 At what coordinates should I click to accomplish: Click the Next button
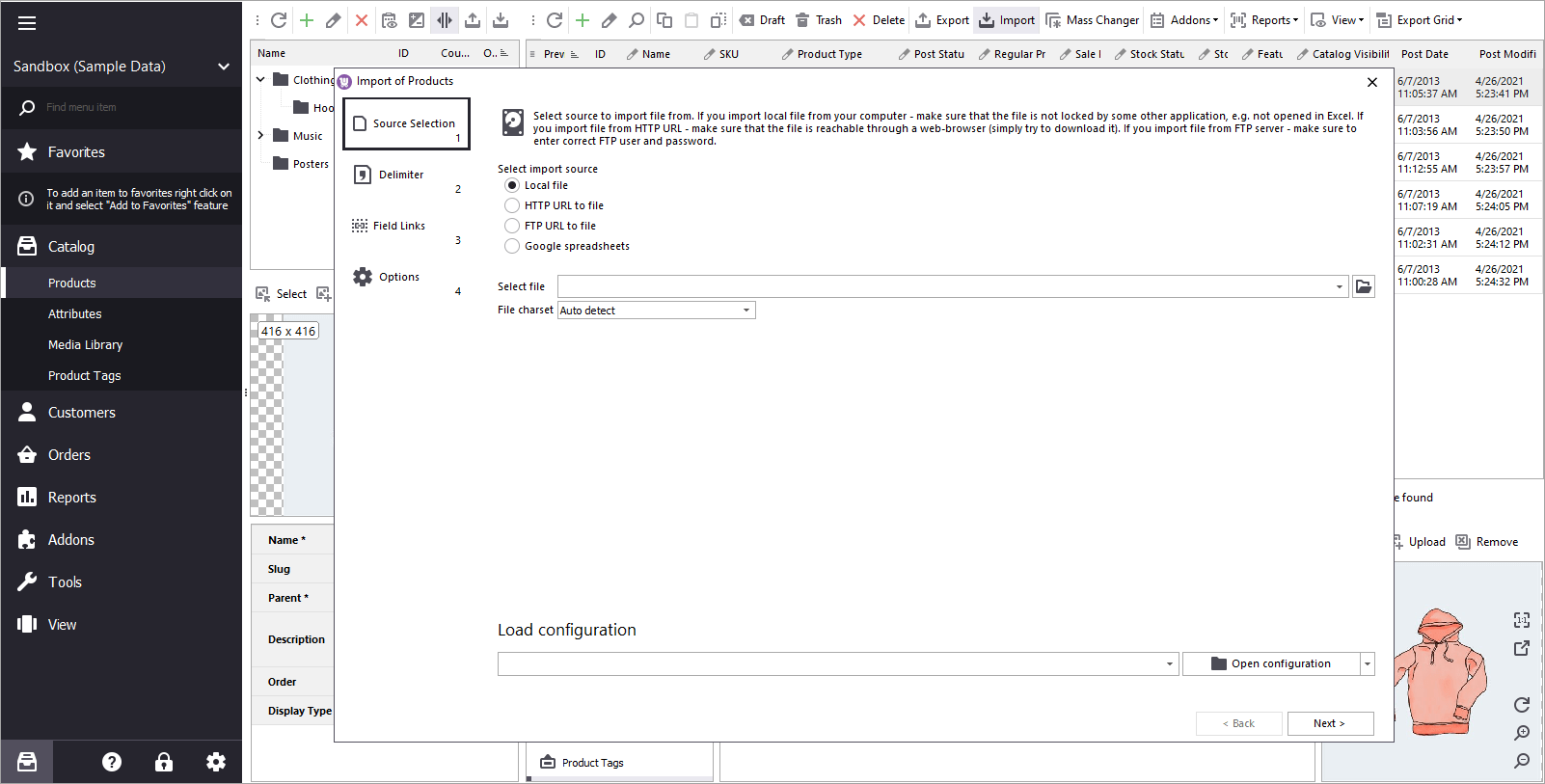1329,723
